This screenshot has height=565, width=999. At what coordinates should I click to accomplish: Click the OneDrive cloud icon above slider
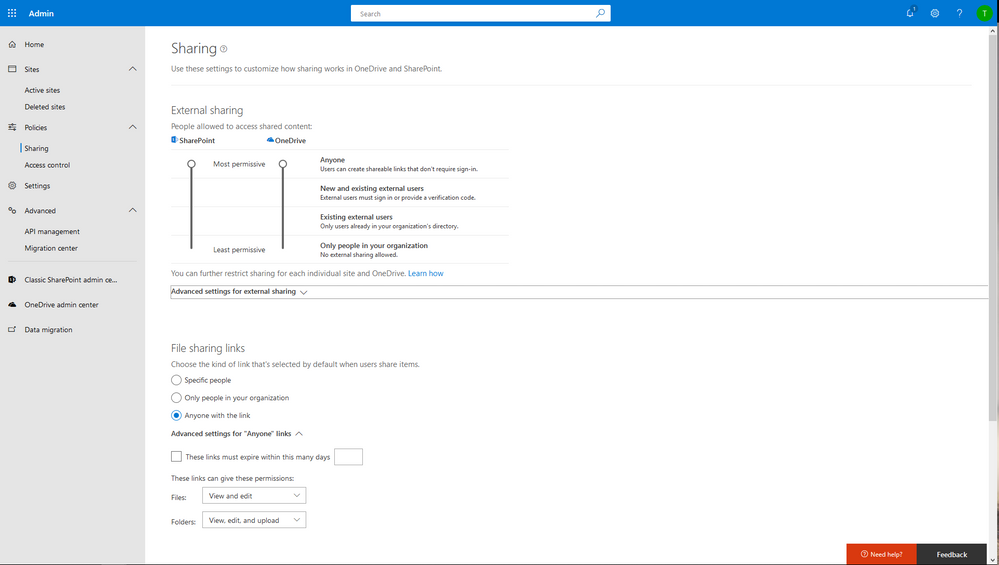click(270, 139)
